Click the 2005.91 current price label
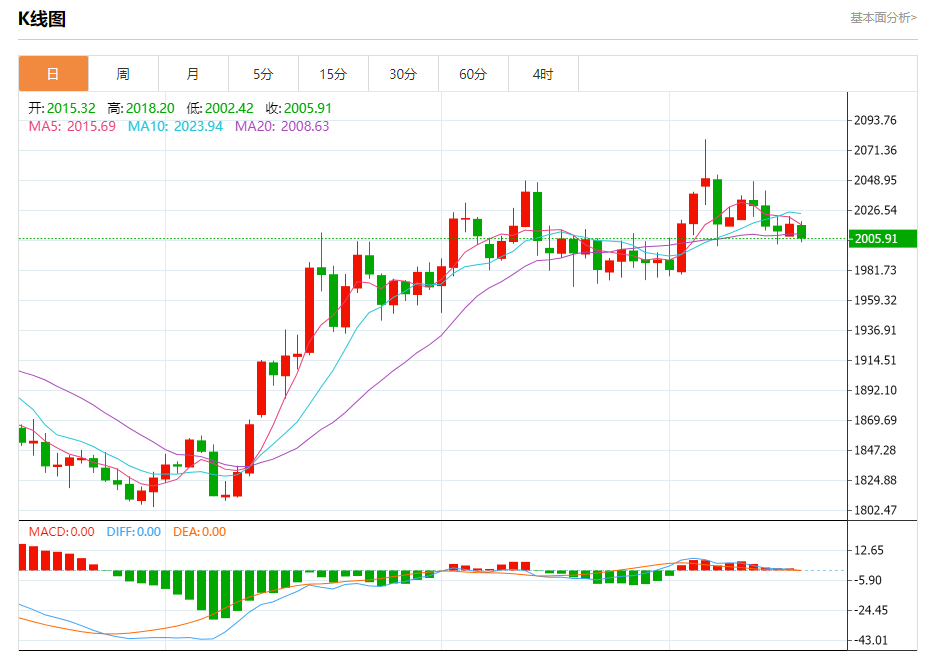Viewport: 929px width, 651px height. 882,239
